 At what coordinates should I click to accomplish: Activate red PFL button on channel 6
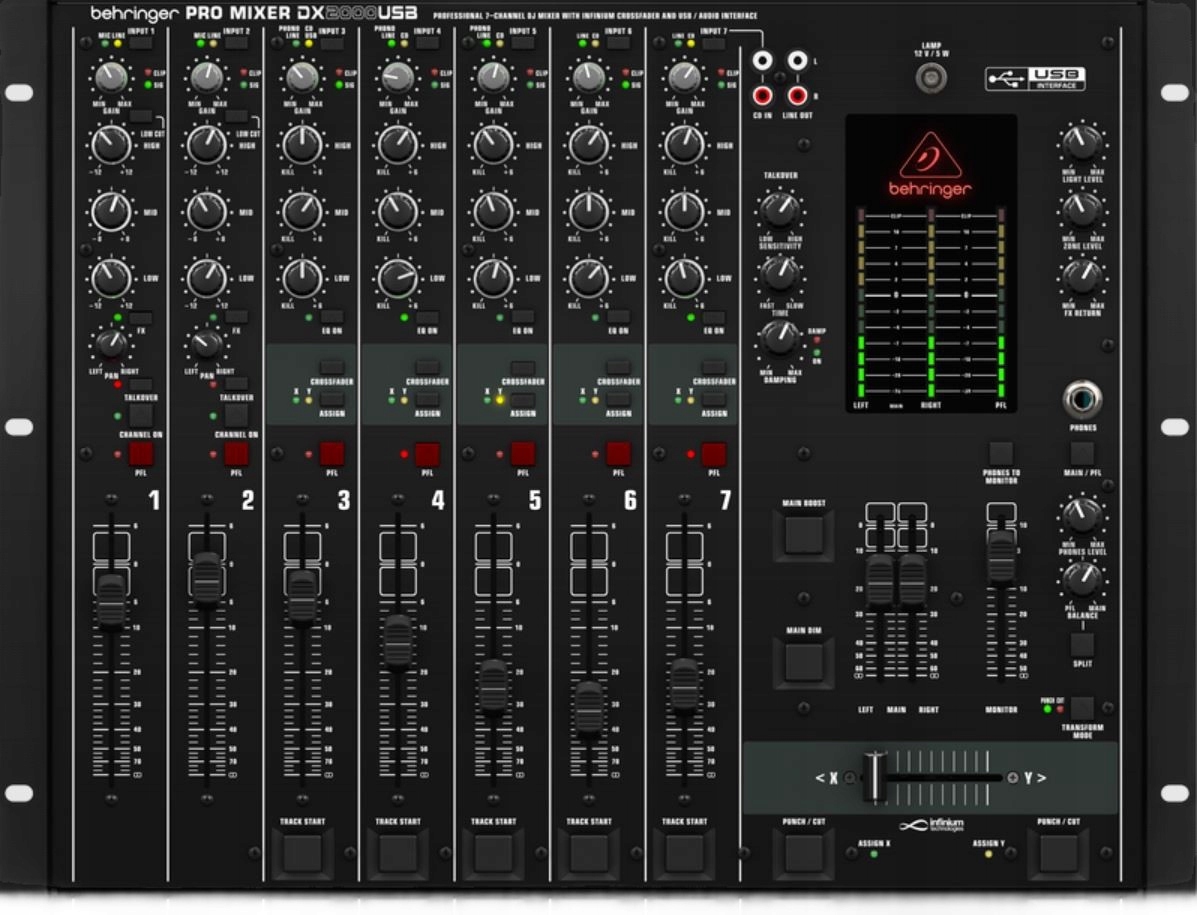[x=618, y=454]
